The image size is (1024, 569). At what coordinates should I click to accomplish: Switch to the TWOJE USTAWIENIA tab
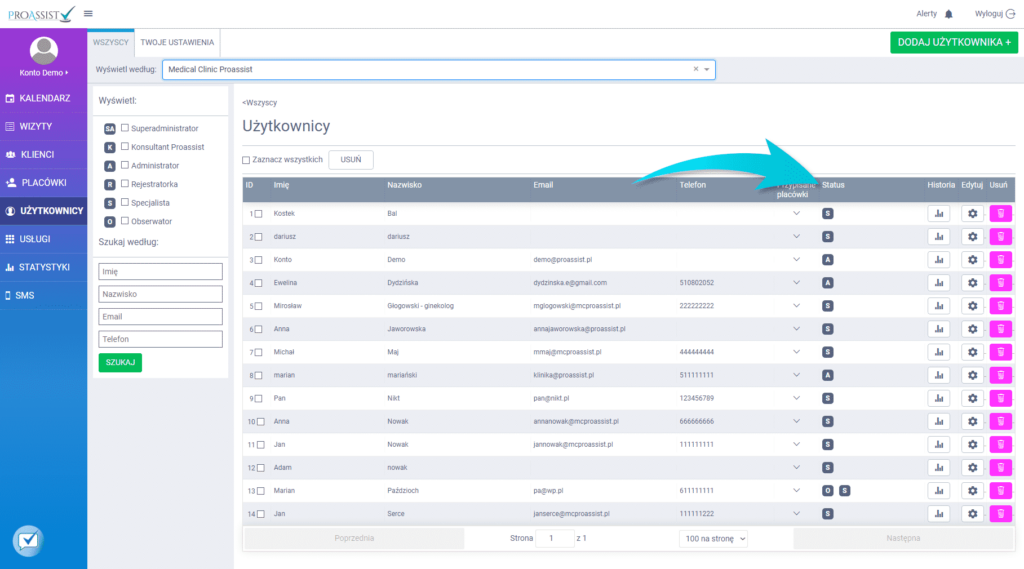coord(177,42)
